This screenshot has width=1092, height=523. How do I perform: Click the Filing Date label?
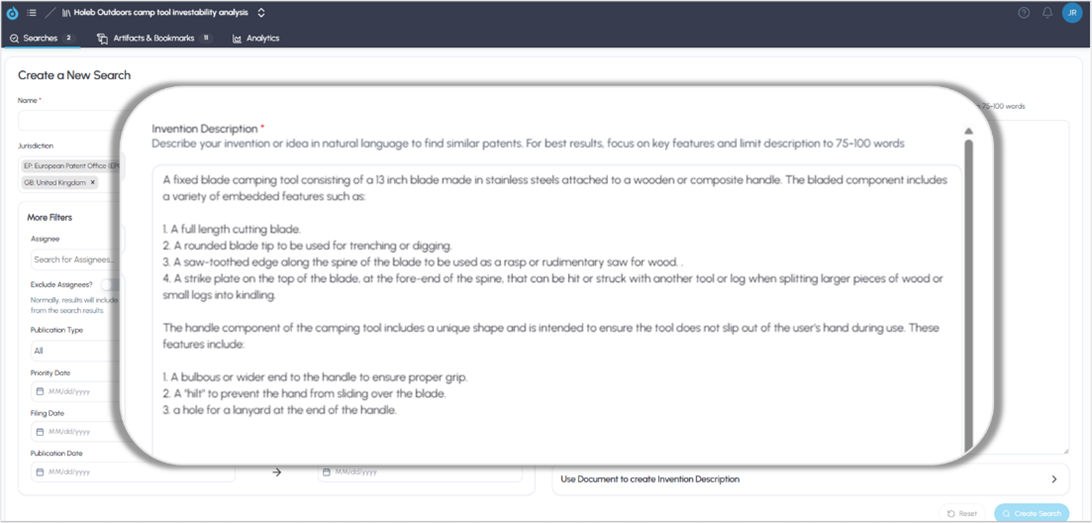click(x=47, y=414)
